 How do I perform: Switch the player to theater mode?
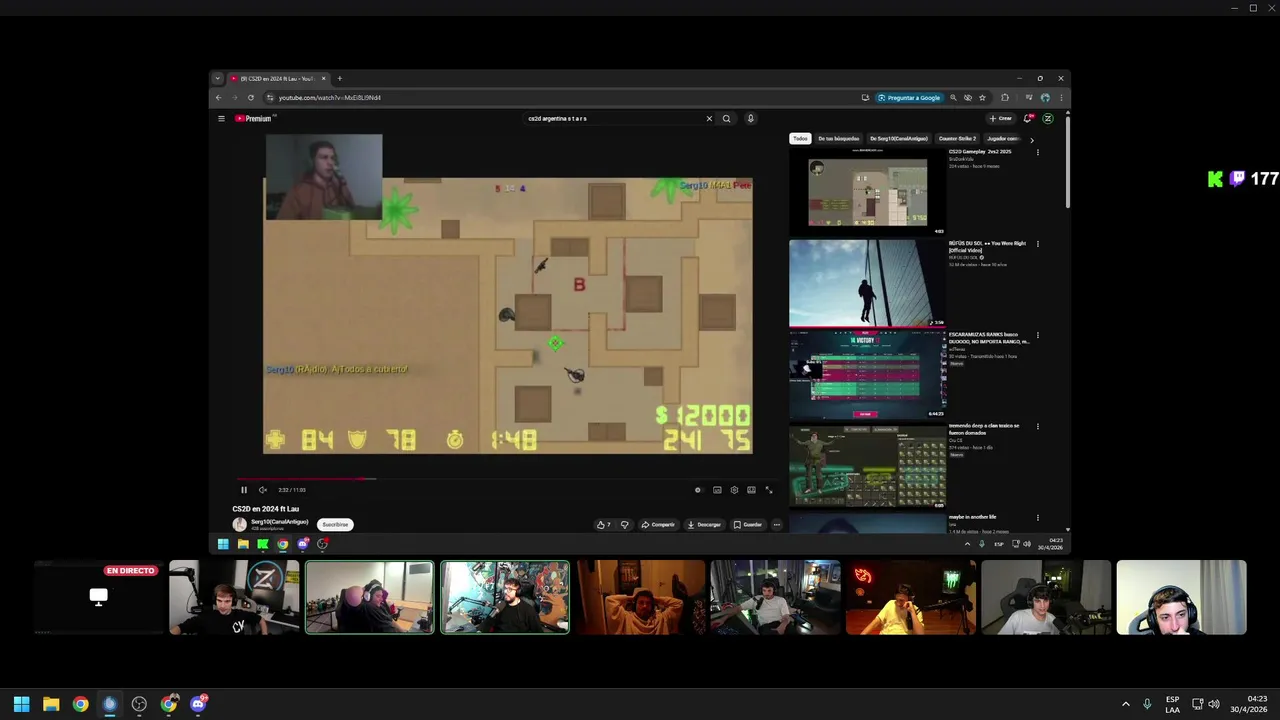[x=751, y=490]
